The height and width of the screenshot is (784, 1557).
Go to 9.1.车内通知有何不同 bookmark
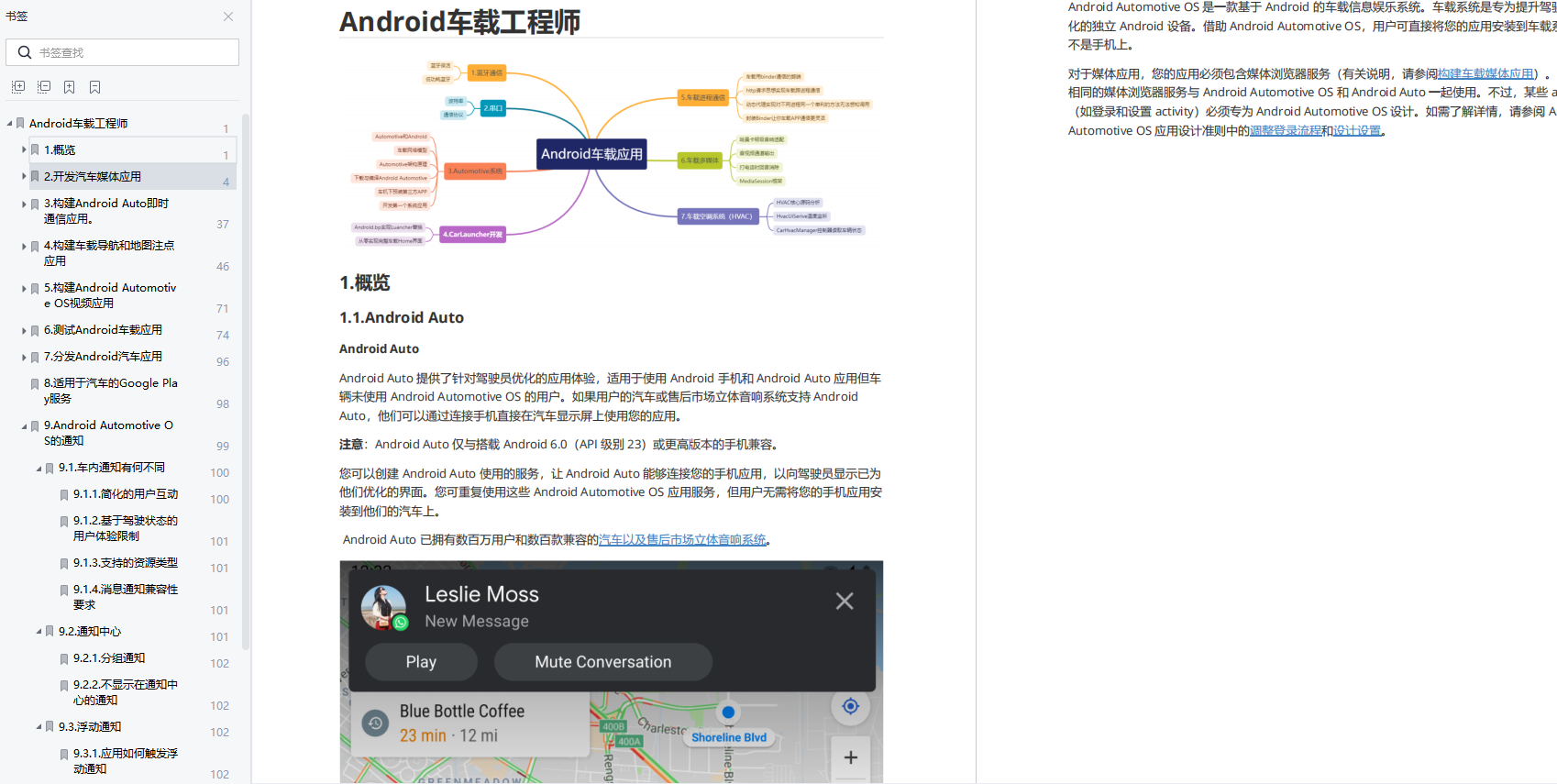pyautogui.click(x=112, y=468)
